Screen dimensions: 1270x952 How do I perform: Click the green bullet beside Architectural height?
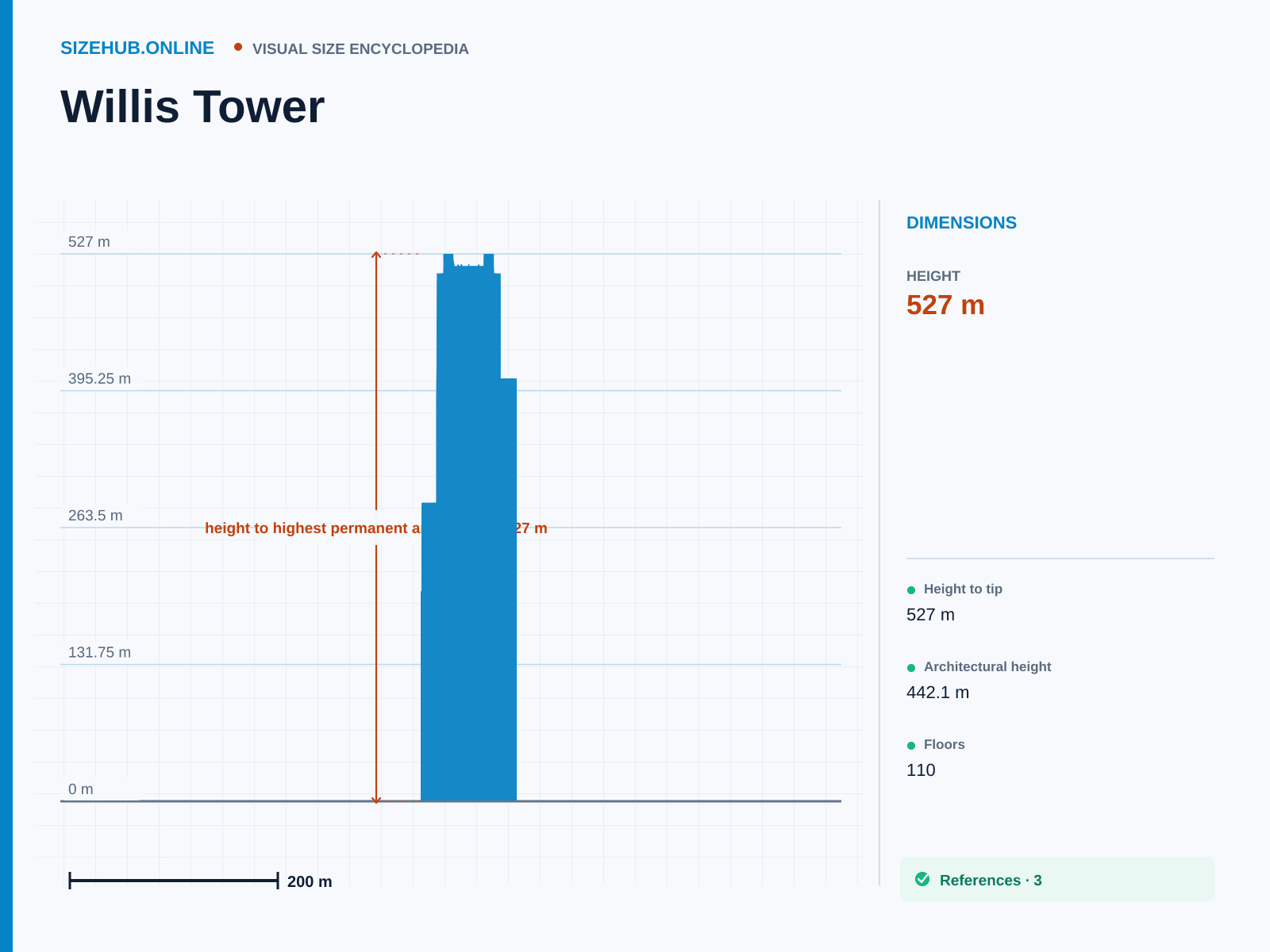coord(911,668)
